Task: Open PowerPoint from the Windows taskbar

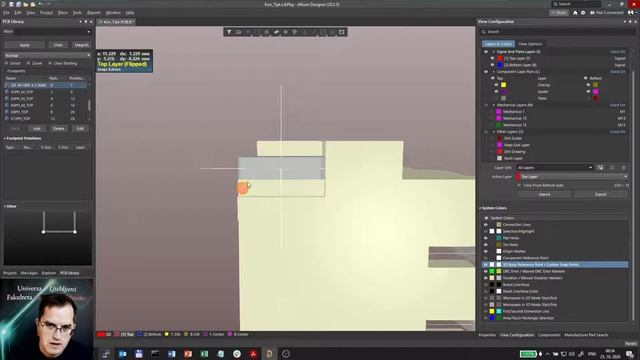Action: click(x=188, y=353)
